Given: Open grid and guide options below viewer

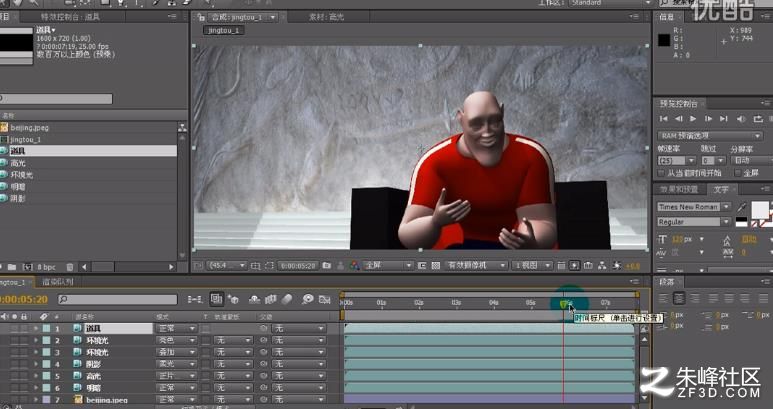Looking at the screenshot, I should tap(255, 266).
